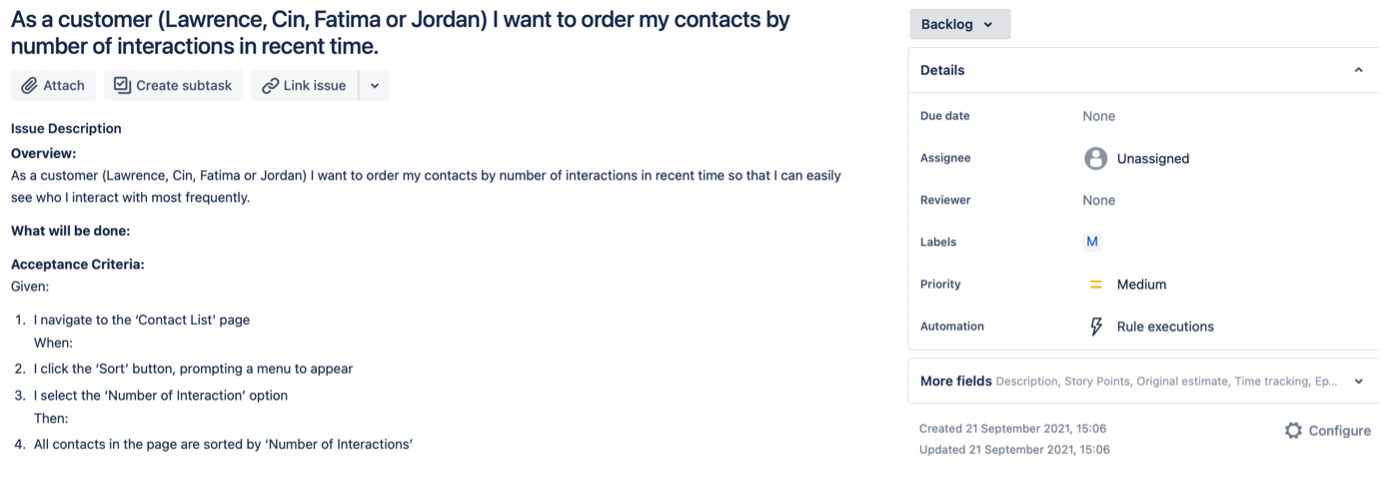Open the Backlog status dropdown
The width and height of the screenshot is (1384, 482).
coord(959,24)
